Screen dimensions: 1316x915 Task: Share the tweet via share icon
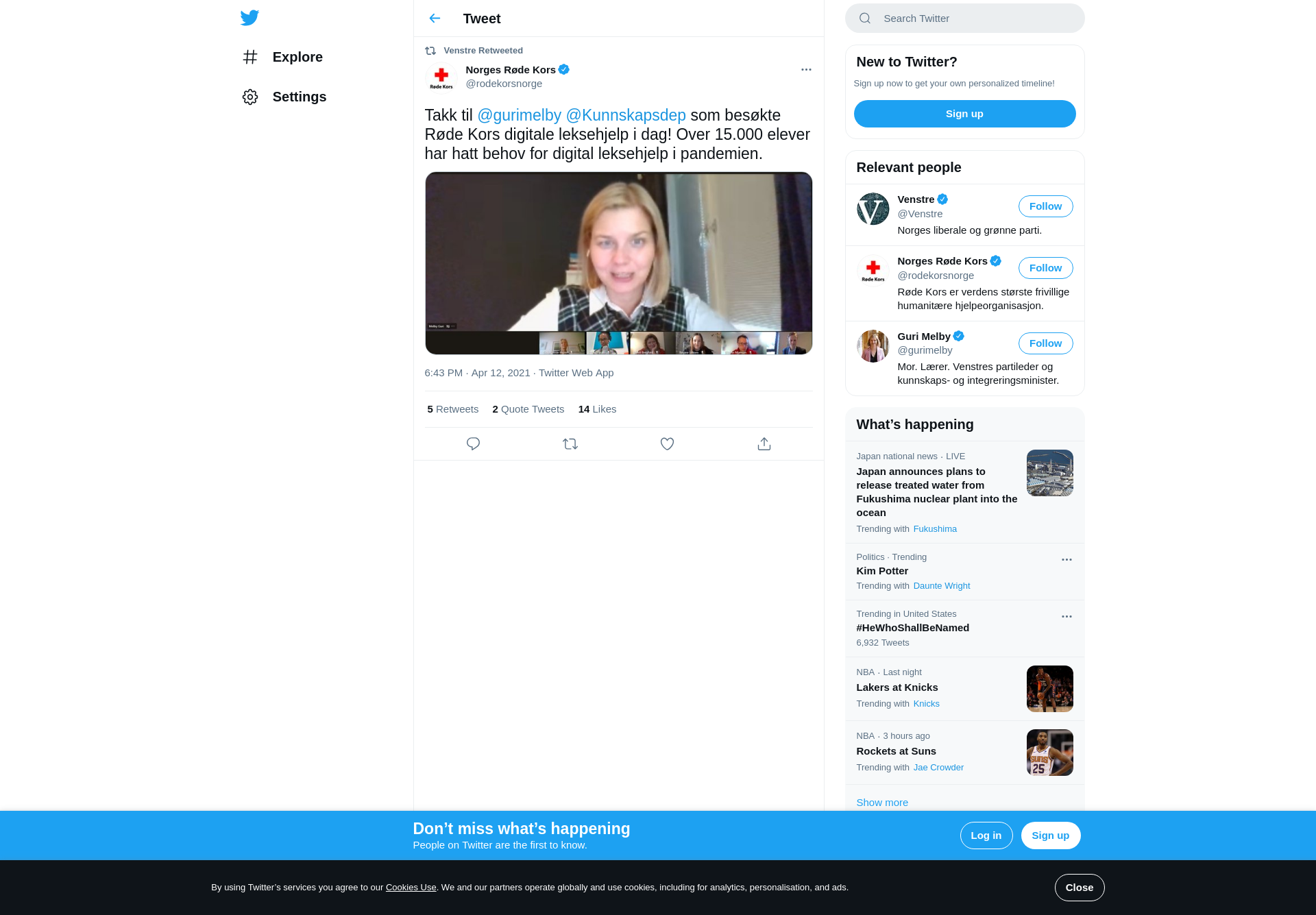pos(764,444)
